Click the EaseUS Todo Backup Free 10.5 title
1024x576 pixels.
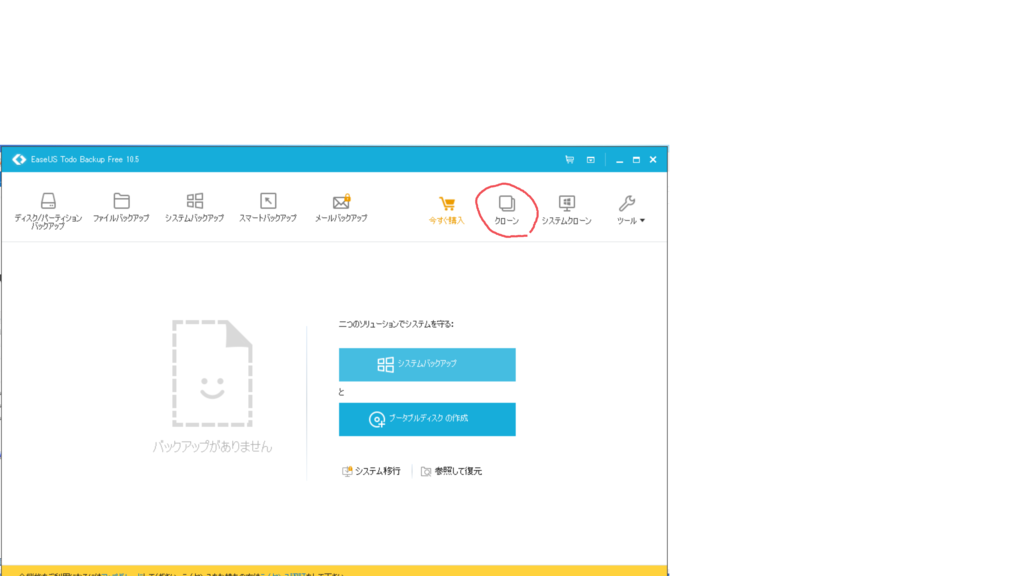(85, 159)
